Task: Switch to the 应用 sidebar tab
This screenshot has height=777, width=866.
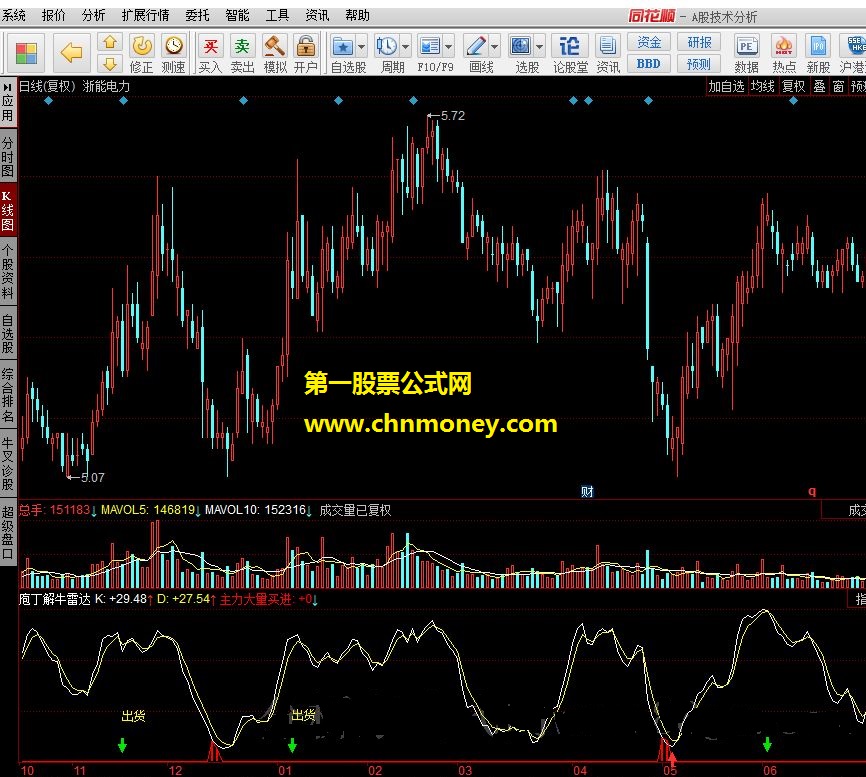Action: point(8,102)
